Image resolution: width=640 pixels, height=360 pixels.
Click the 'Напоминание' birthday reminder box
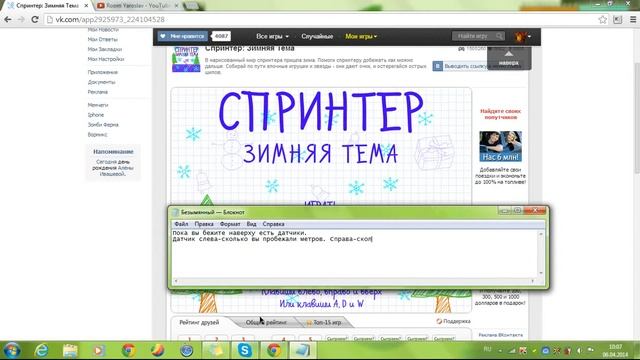[113, 162]
